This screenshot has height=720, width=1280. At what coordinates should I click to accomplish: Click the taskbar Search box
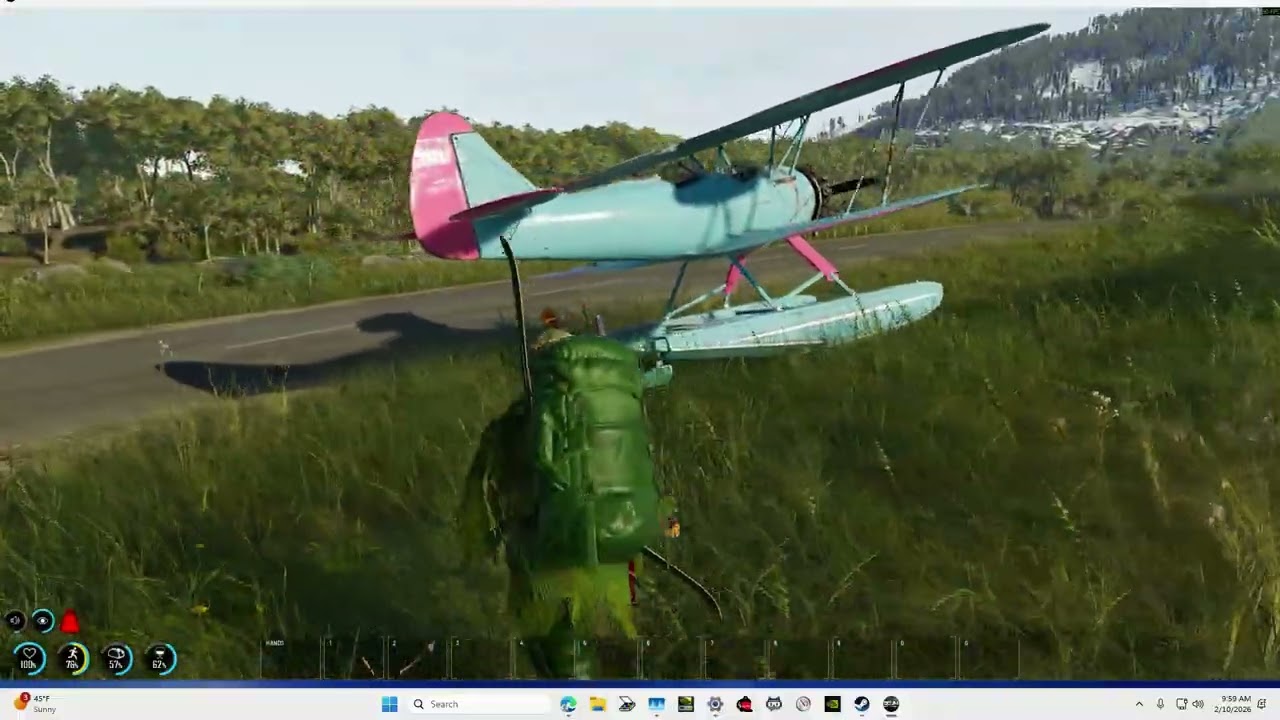[x=480, y=704]
